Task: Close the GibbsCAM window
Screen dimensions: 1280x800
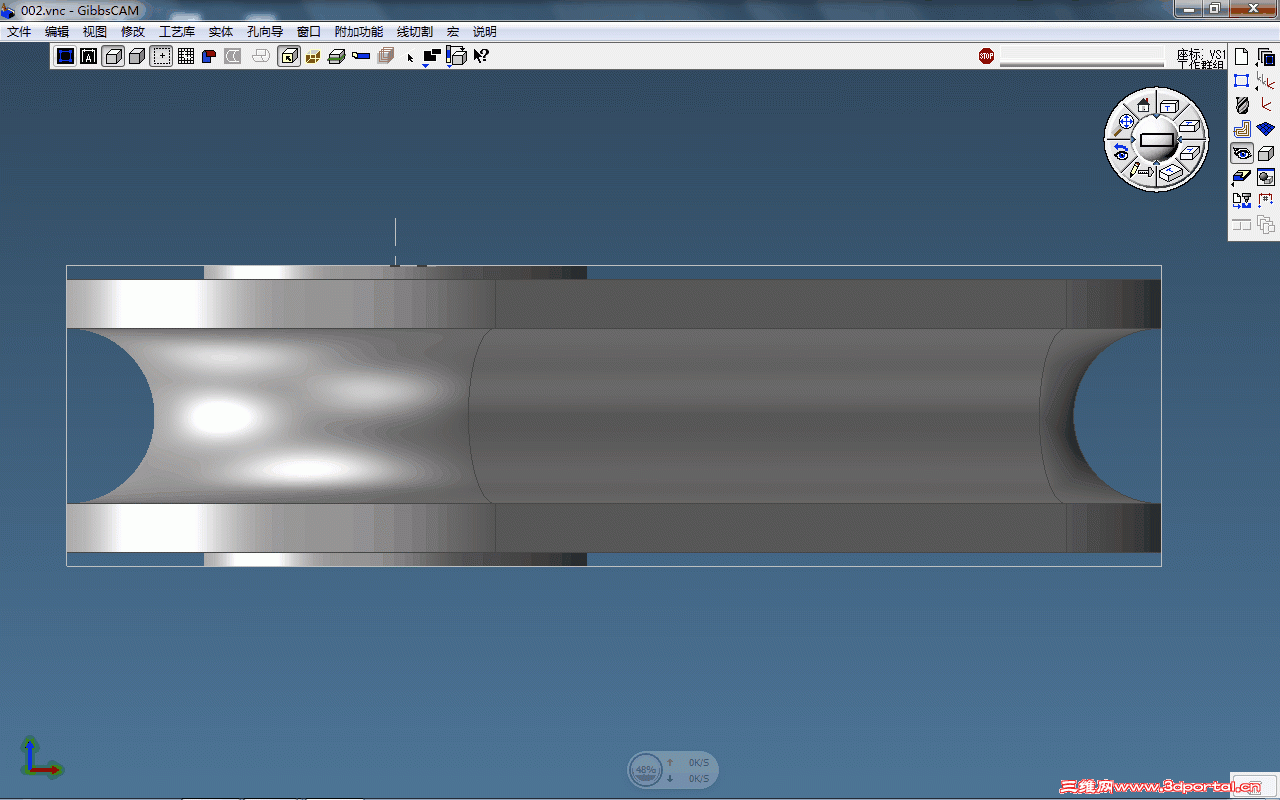Action: pyautogui.click(x=1251, y=8)
